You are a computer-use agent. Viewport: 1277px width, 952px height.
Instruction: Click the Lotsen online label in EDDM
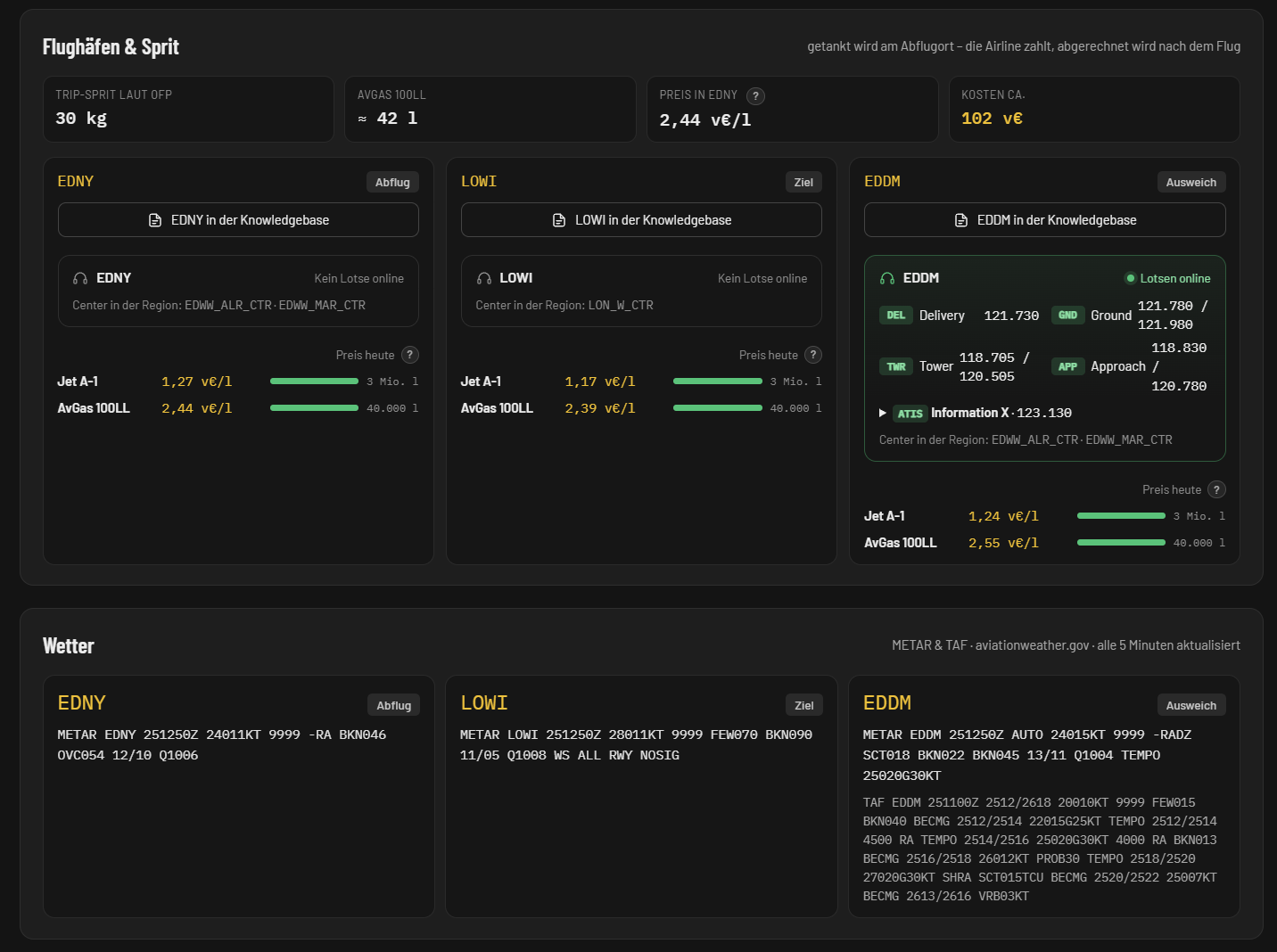(x=1175, y=278)
